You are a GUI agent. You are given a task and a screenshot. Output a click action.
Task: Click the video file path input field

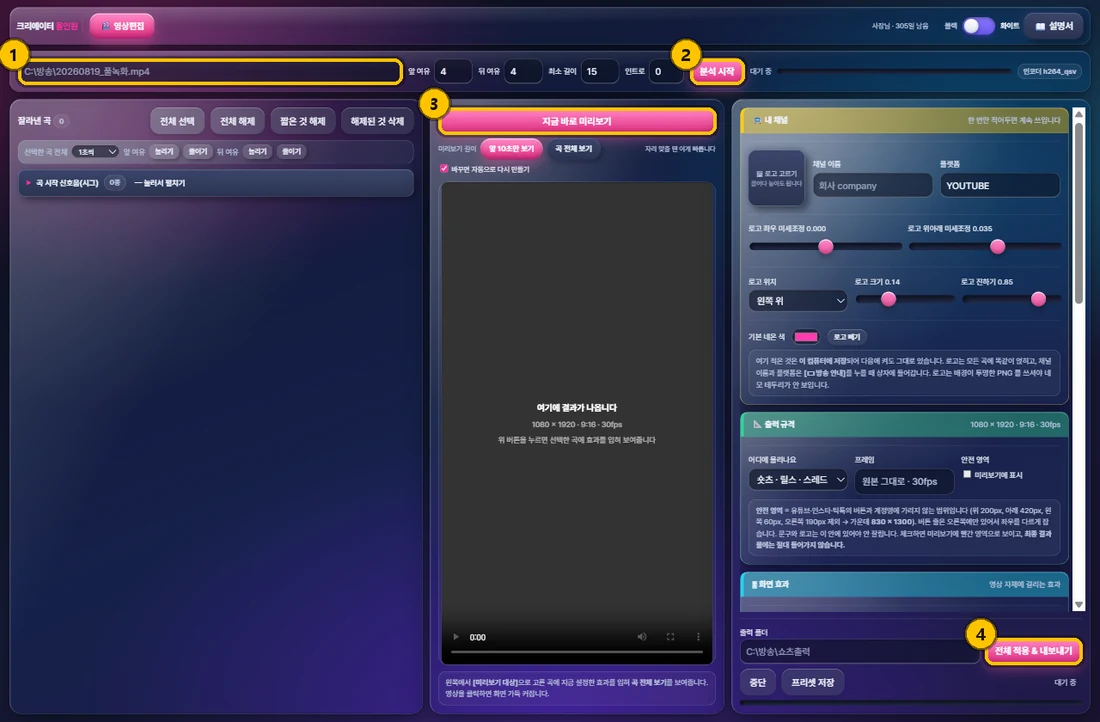210,72
